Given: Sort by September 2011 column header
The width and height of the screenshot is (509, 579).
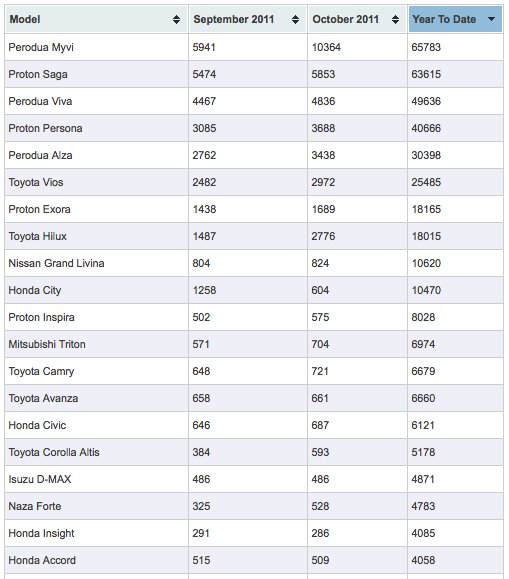Looking at the screenshot, I should pyautogui.click(x=248, y=20).
